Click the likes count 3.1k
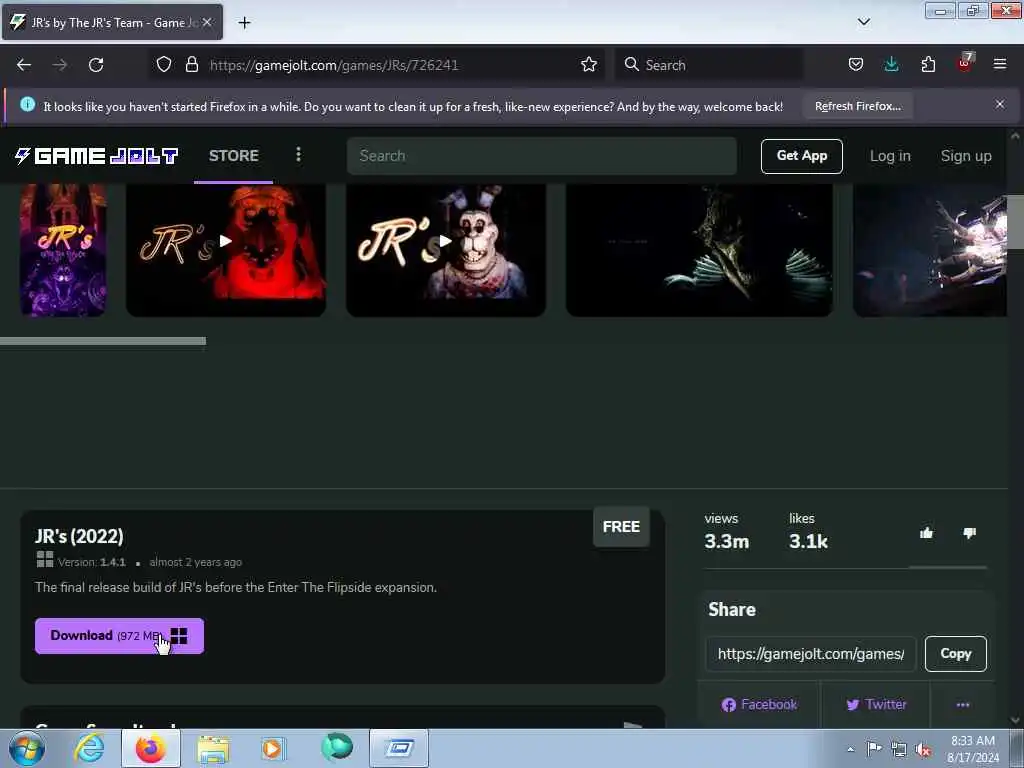Viewport: 1024px width, 768px height. pos(808,541)
